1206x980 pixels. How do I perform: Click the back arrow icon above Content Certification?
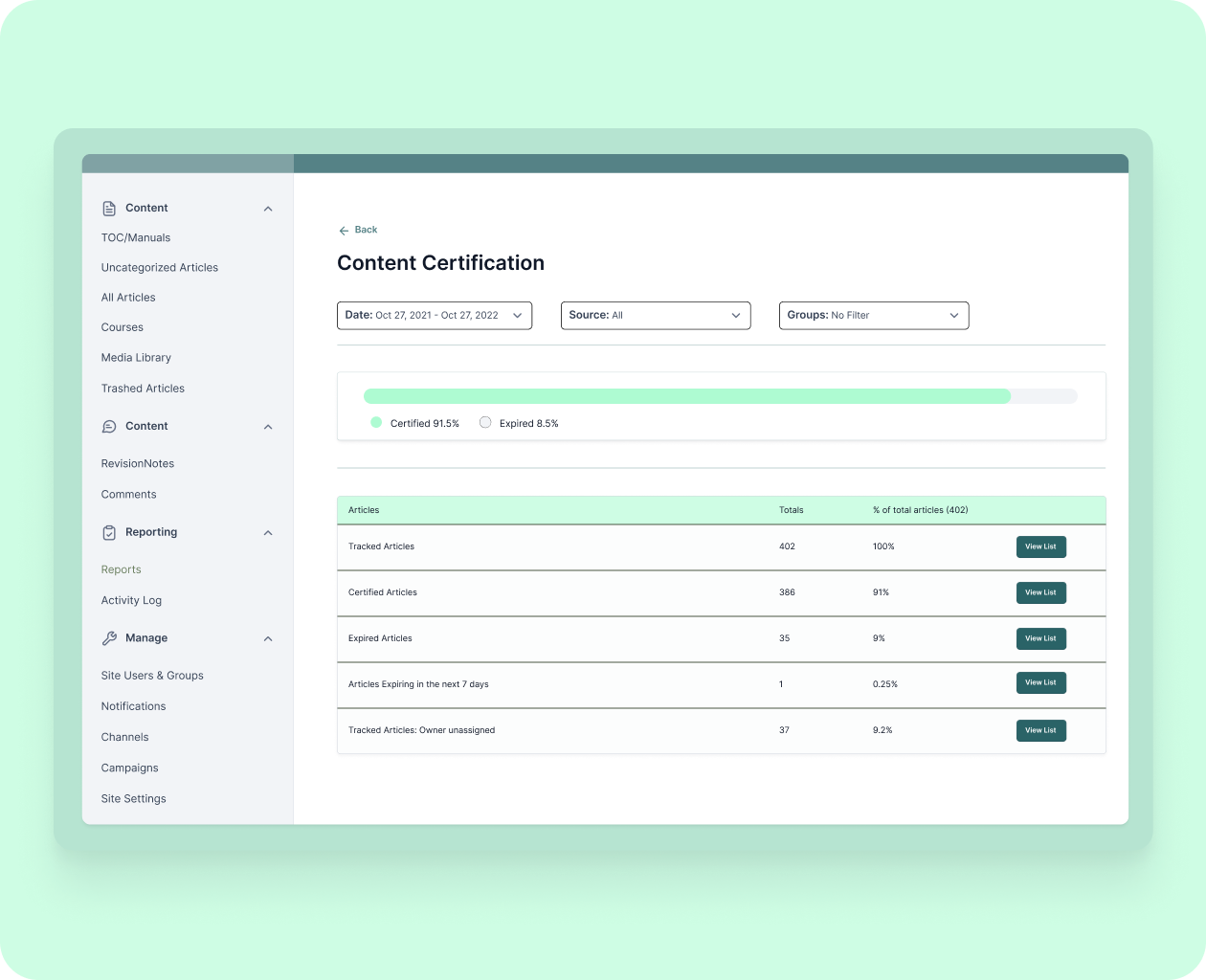(x=345, y=230)
